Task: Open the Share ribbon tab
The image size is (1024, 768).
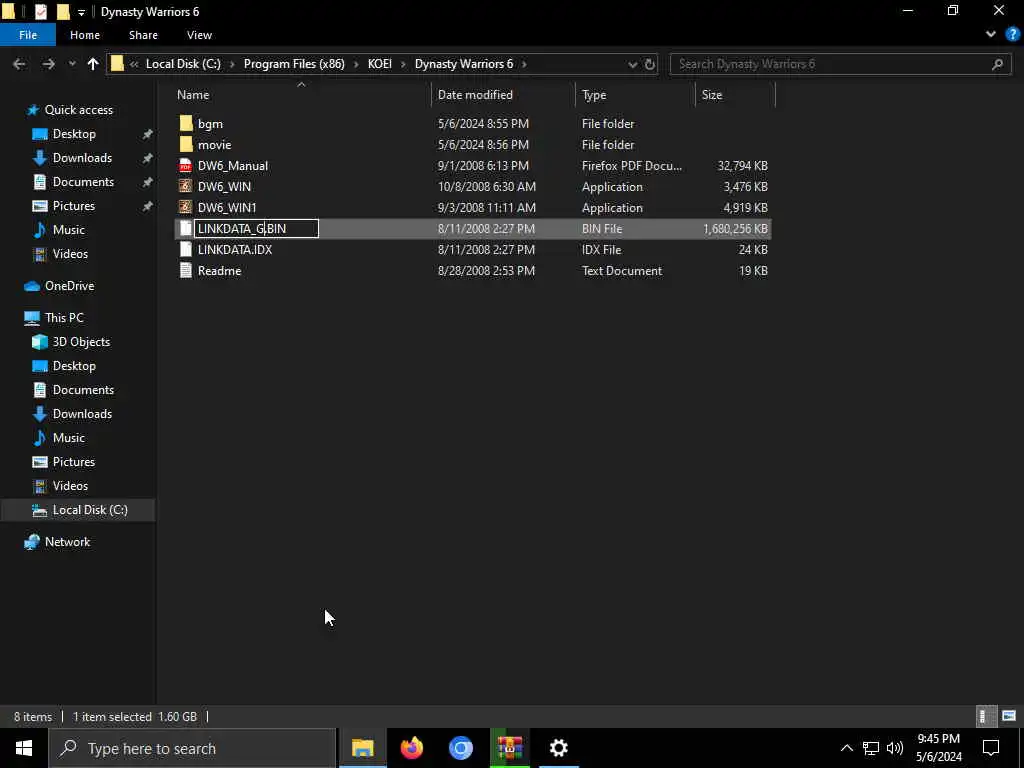Action: coord(143,35)
